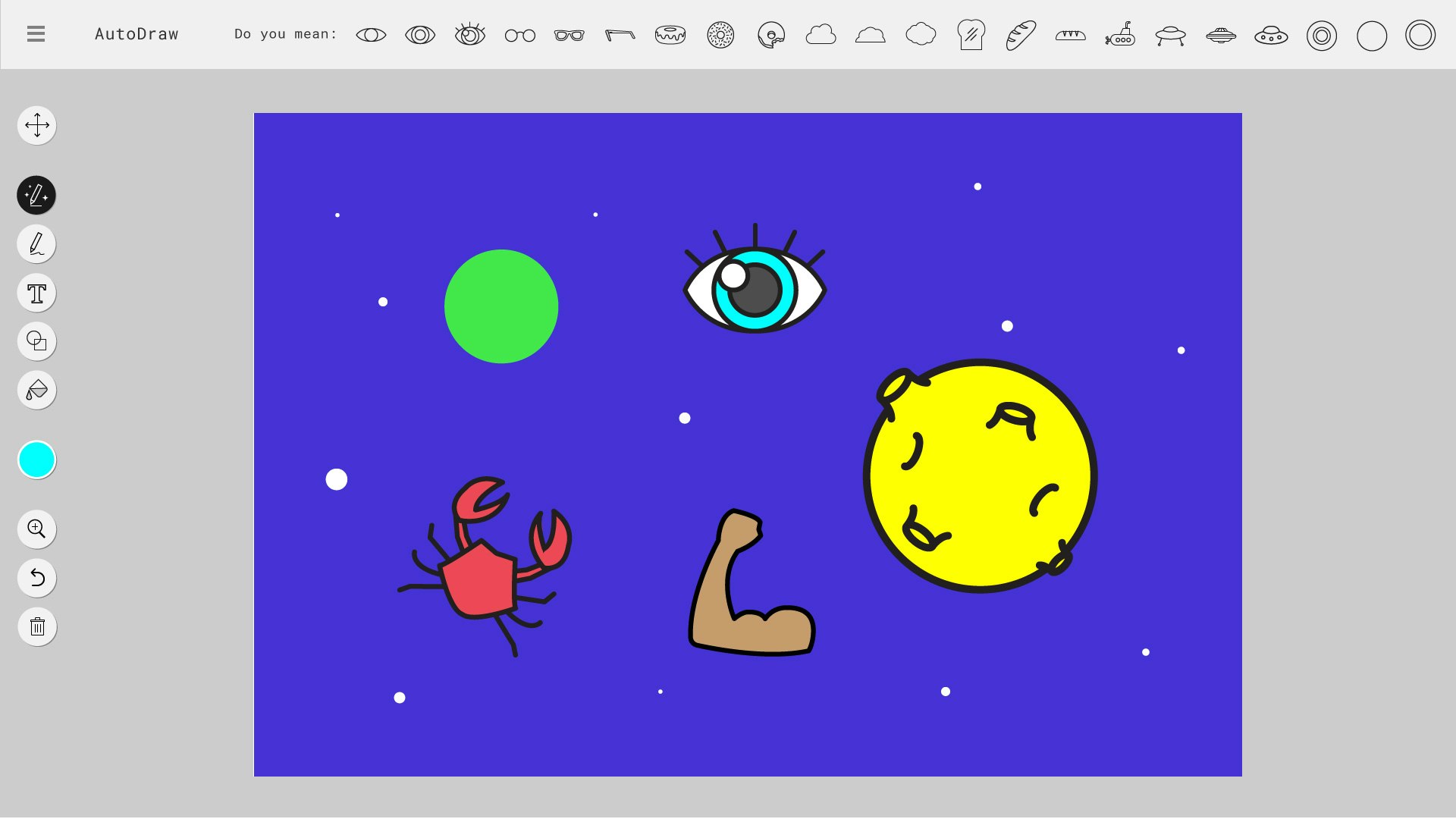Open the cyan color swatch picker

pos(36,459)
